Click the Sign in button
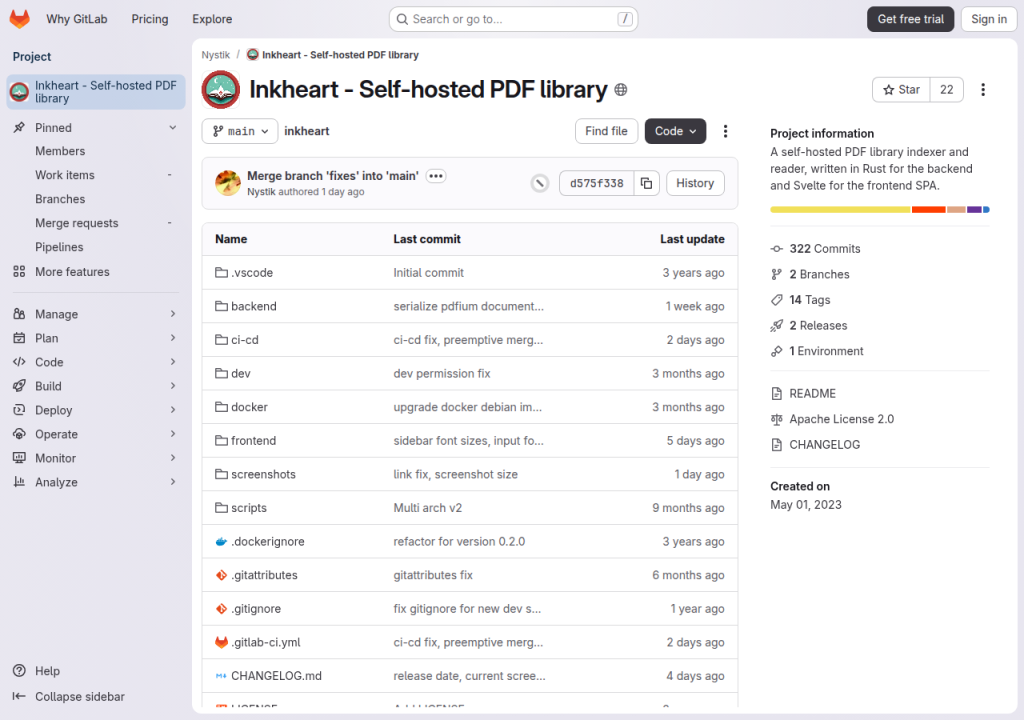The width and height of the screenshot is (1024, 720). [989, 20]
